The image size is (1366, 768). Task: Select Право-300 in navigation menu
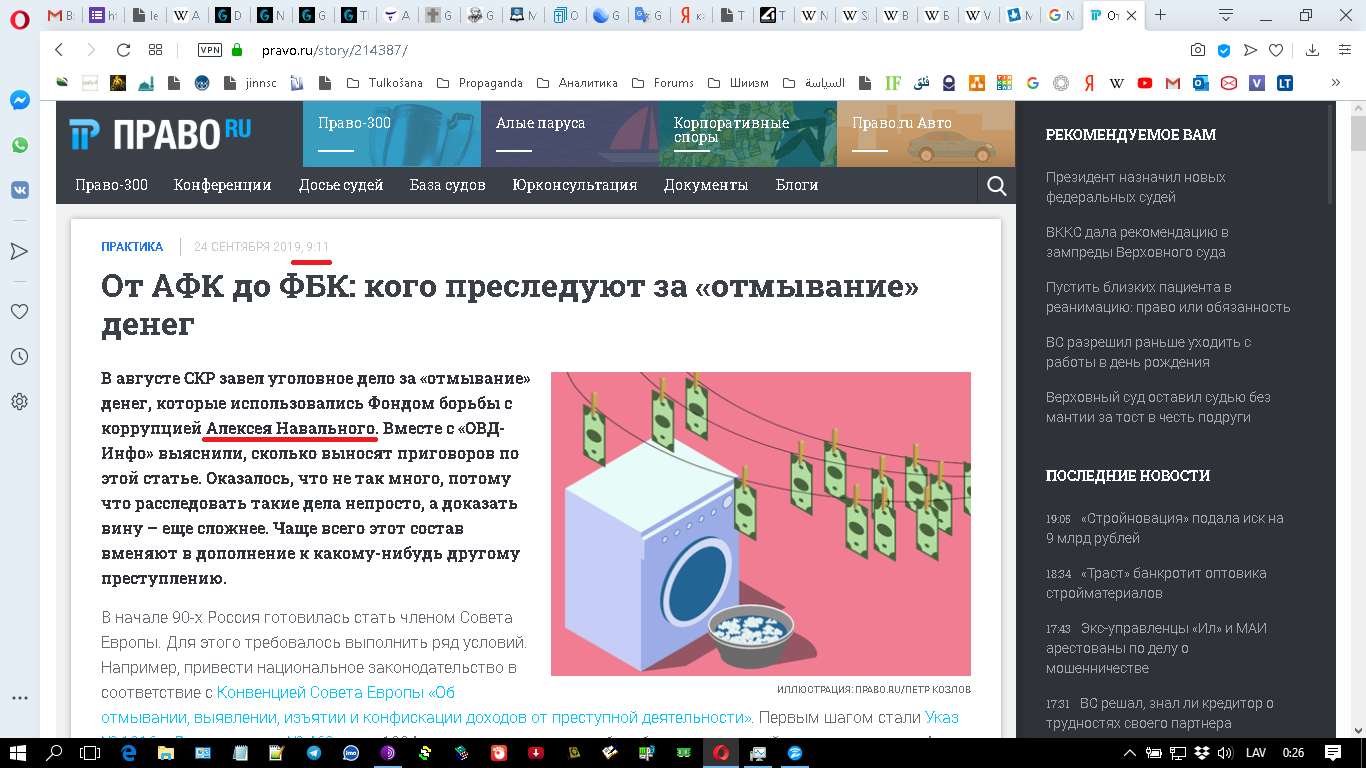111,185
